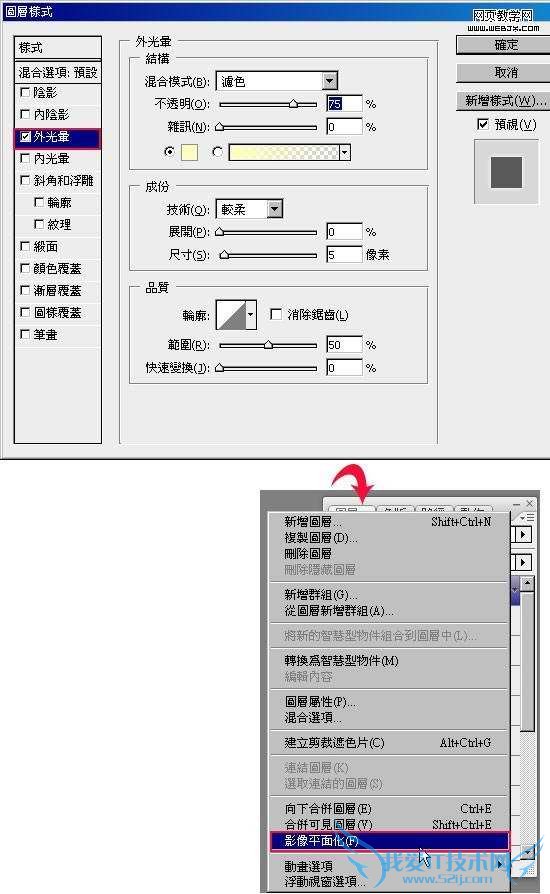Expand the 混合模式 blend mode dropdown
Image resolution: width=550 pixels, height=894 pixels.
coord(330,82)
